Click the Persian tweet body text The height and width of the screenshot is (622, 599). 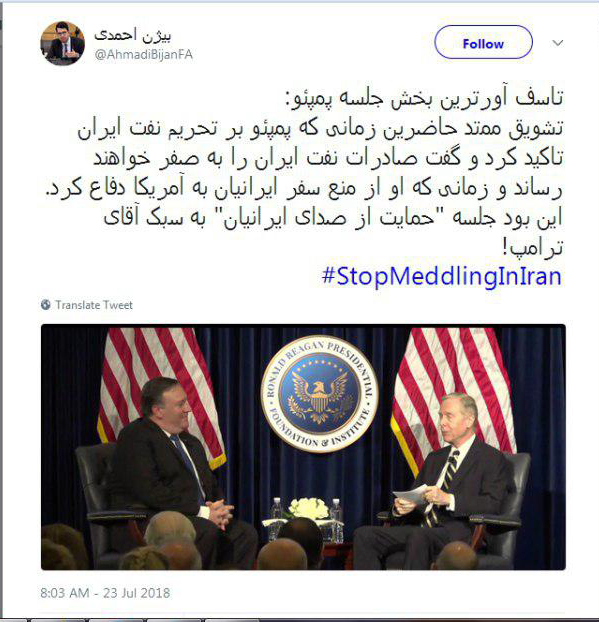(305, 173)
